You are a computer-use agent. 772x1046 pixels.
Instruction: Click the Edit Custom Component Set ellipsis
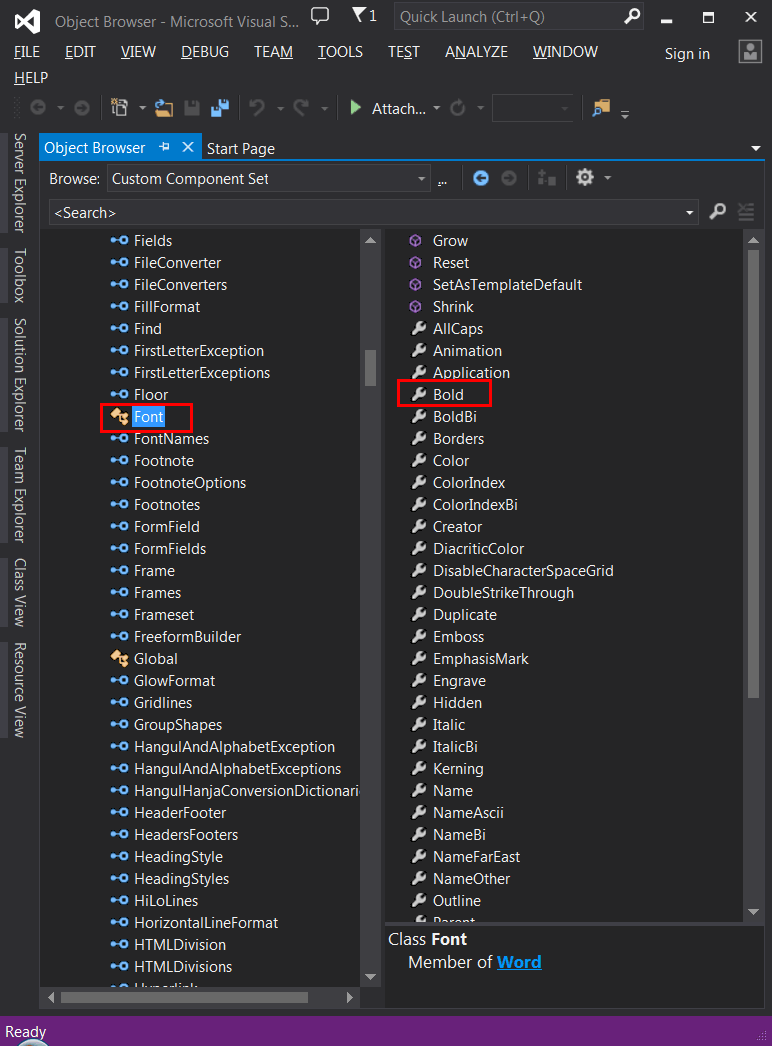coord(442,179)
